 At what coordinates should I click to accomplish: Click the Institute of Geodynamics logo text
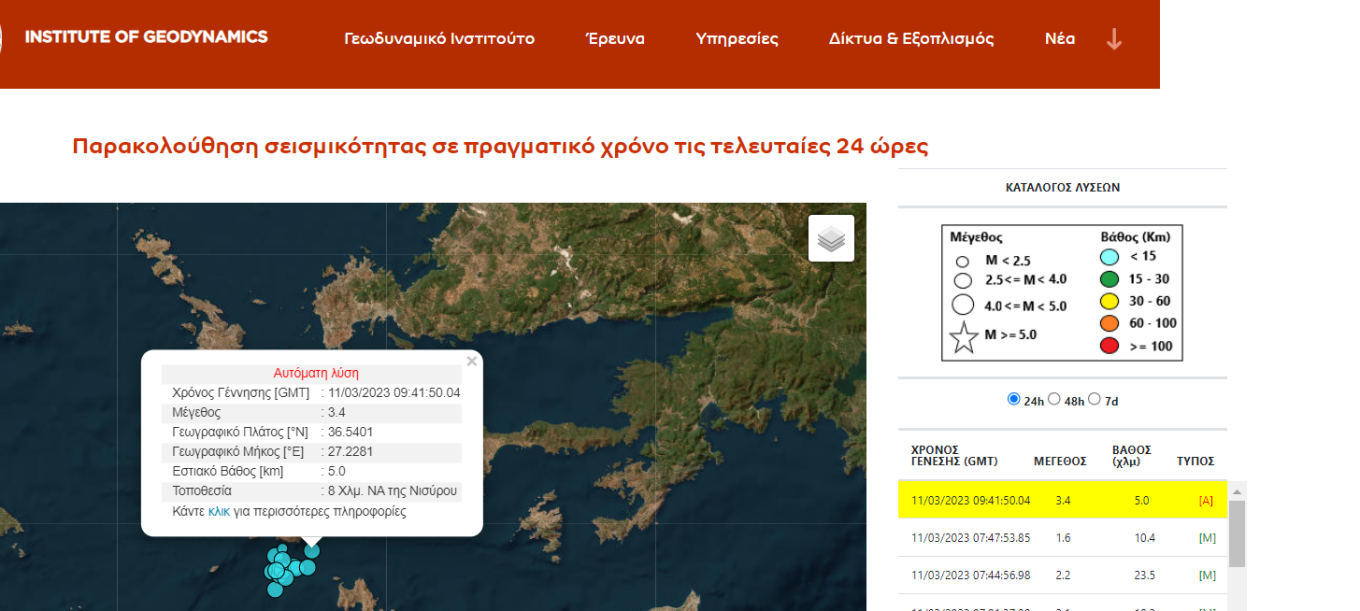146,37
